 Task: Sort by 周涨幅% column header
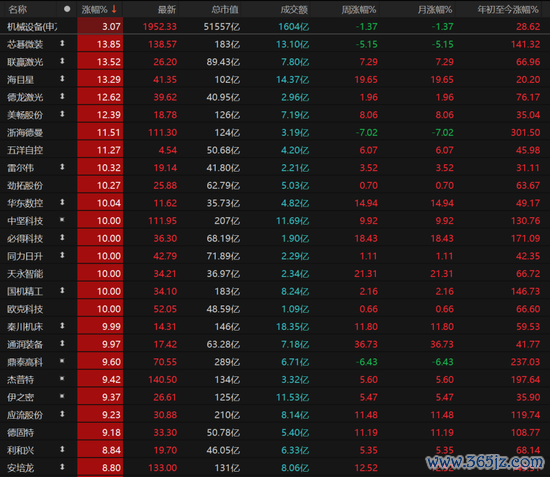[359, 9]
